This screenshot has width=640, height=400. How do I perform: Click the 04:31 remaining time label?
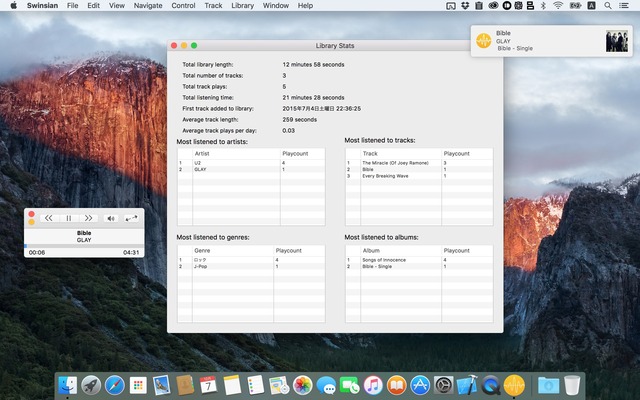[x=131, y=253]
